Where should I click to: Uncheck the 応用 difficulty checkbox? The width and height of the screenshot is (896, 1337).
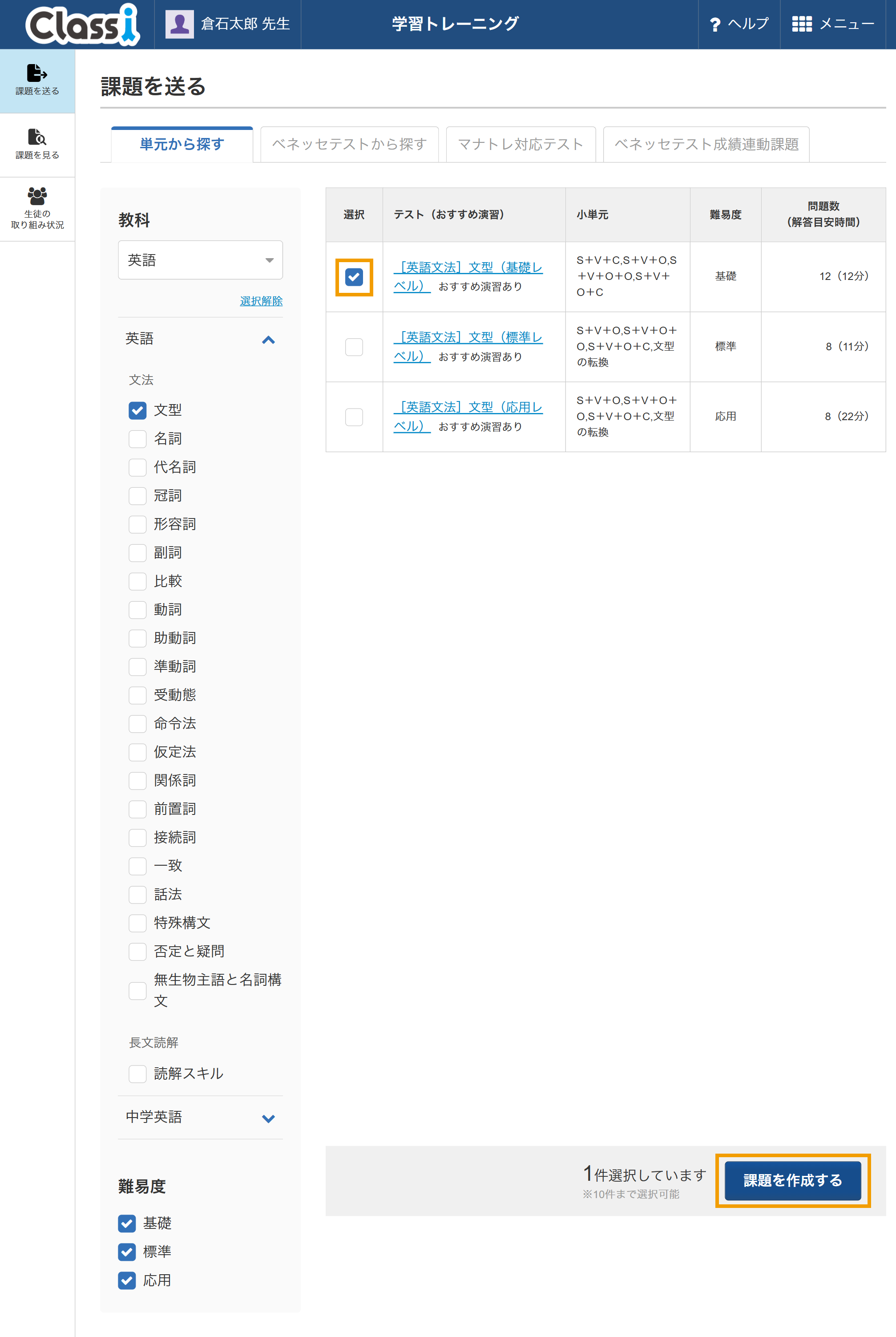click(127, 1280)
